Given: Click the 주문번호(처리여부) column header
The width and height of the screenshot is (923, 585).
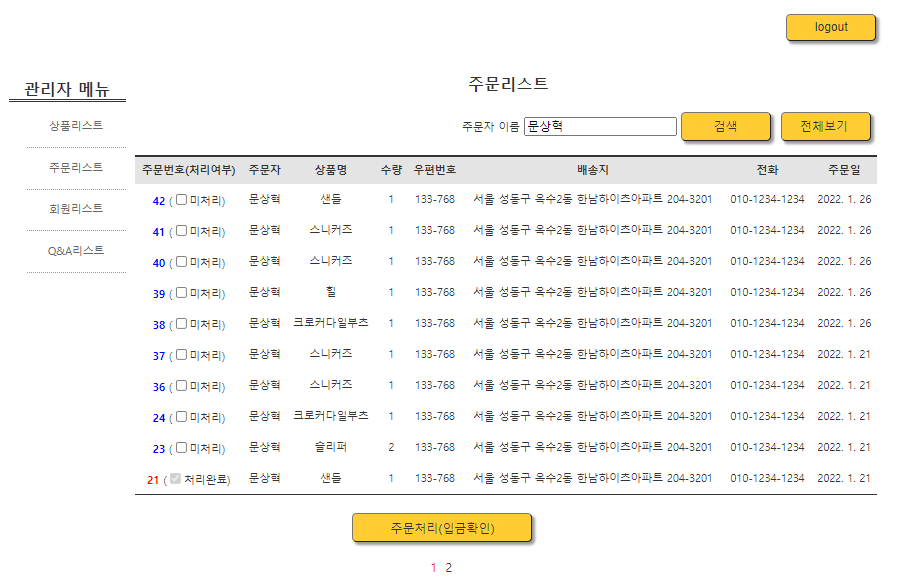Looking at the screenshot, I should pyautogui.click(x=188, y=170).
